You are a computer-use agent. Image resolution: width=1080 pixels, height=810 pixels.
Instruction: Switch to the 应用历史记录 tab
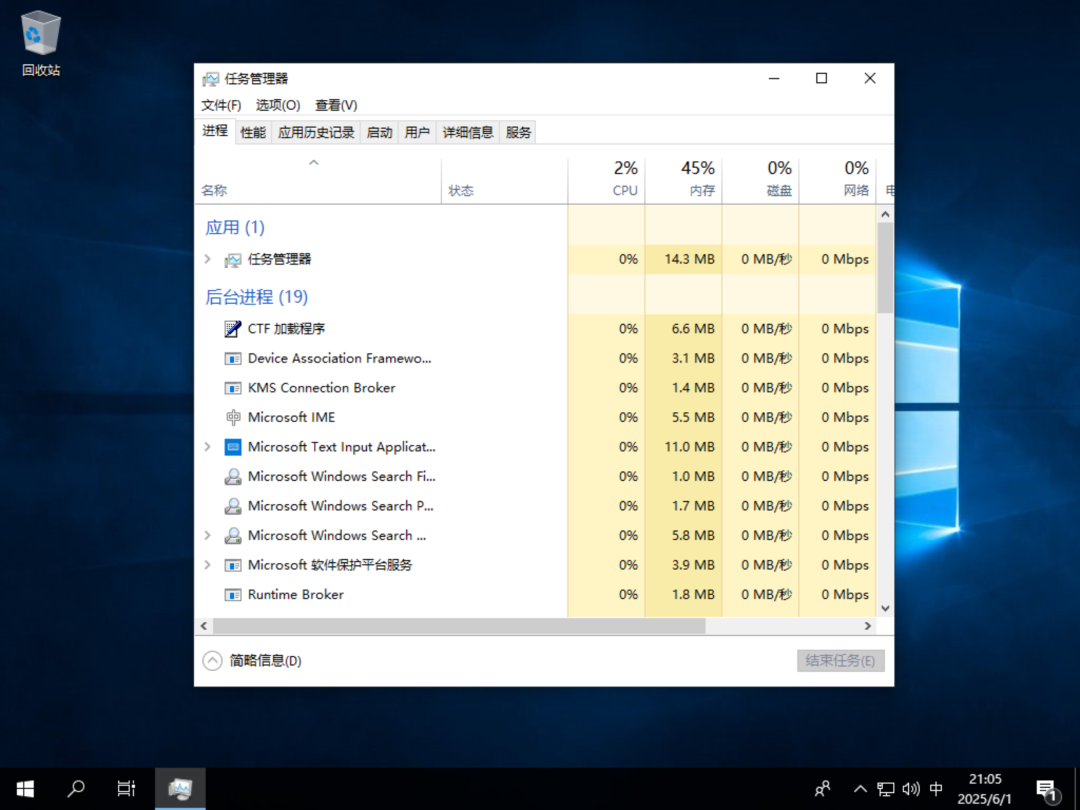click(316, 132)
